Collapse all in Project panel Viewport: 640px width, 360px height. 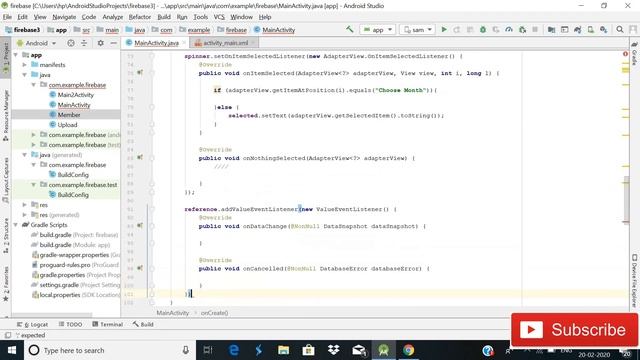pos(84,43)
